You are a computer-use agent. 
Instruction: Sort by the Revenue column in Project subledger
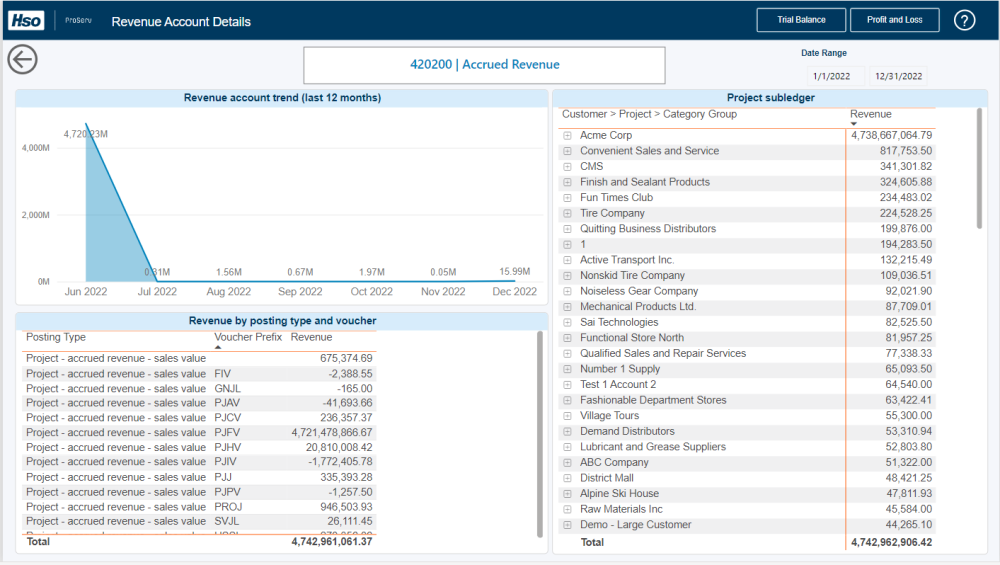[x=870, y=114]
